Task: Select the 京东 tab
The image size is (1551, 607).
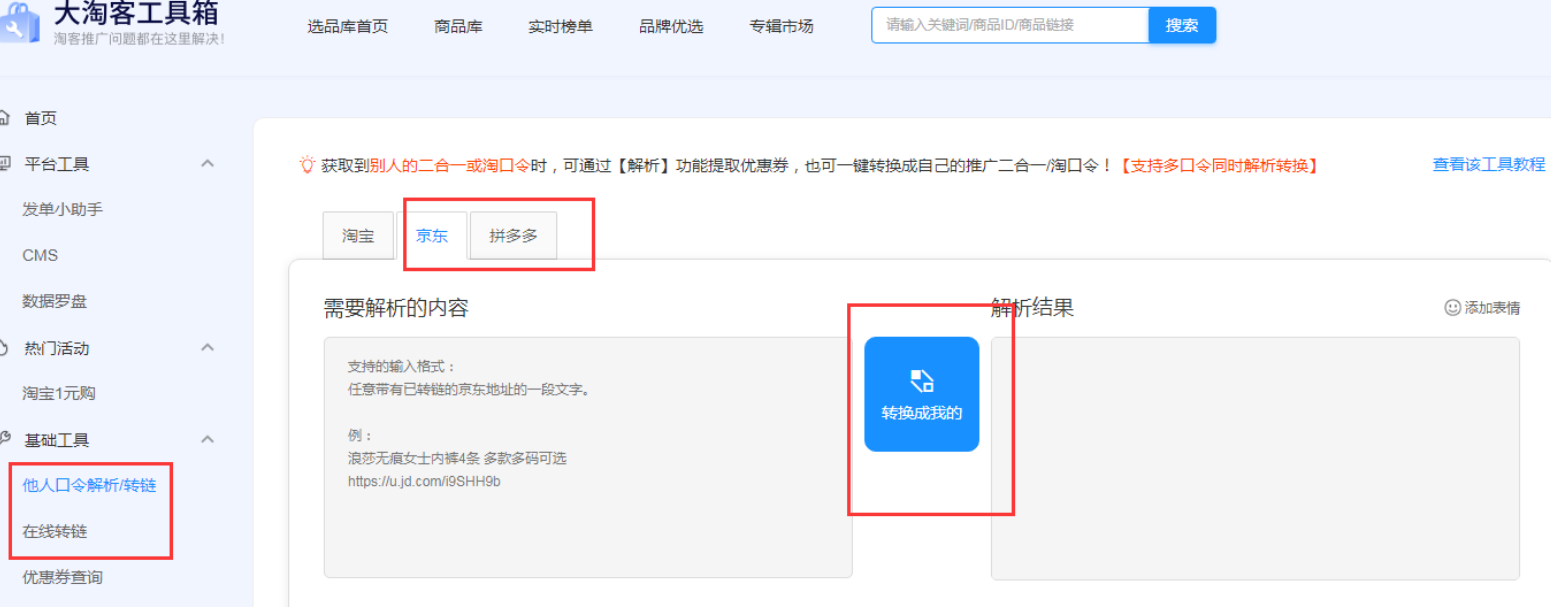Action: click(x=432, y=236)
